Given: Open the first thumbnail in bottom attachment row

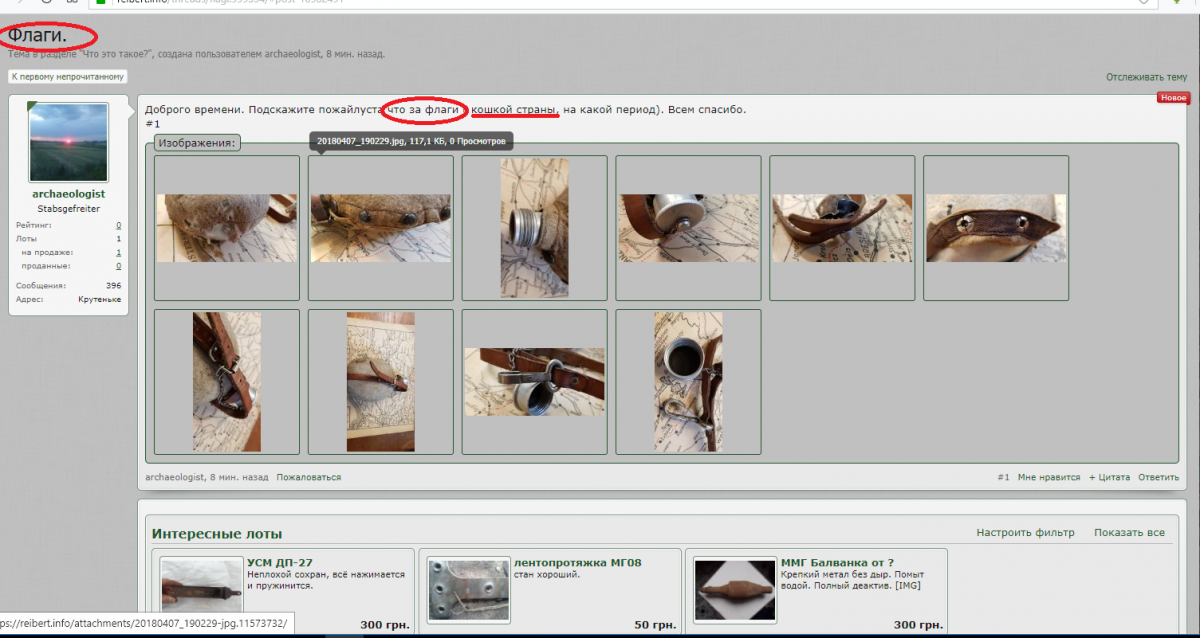Looking at the screenshot, I should pos(227,381).
